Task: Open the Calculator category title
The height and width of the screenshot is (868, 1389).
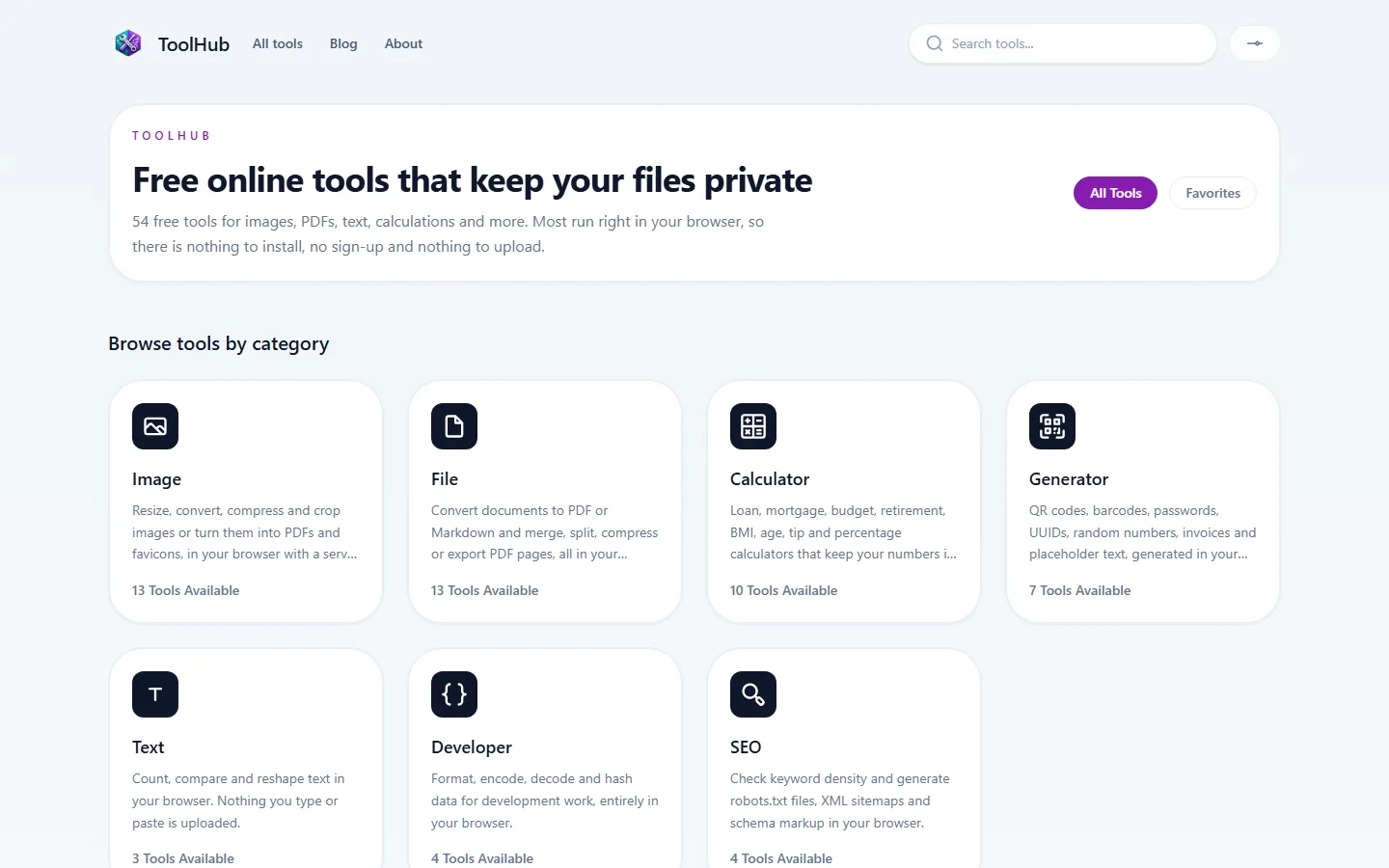Action: coord(770,479)
